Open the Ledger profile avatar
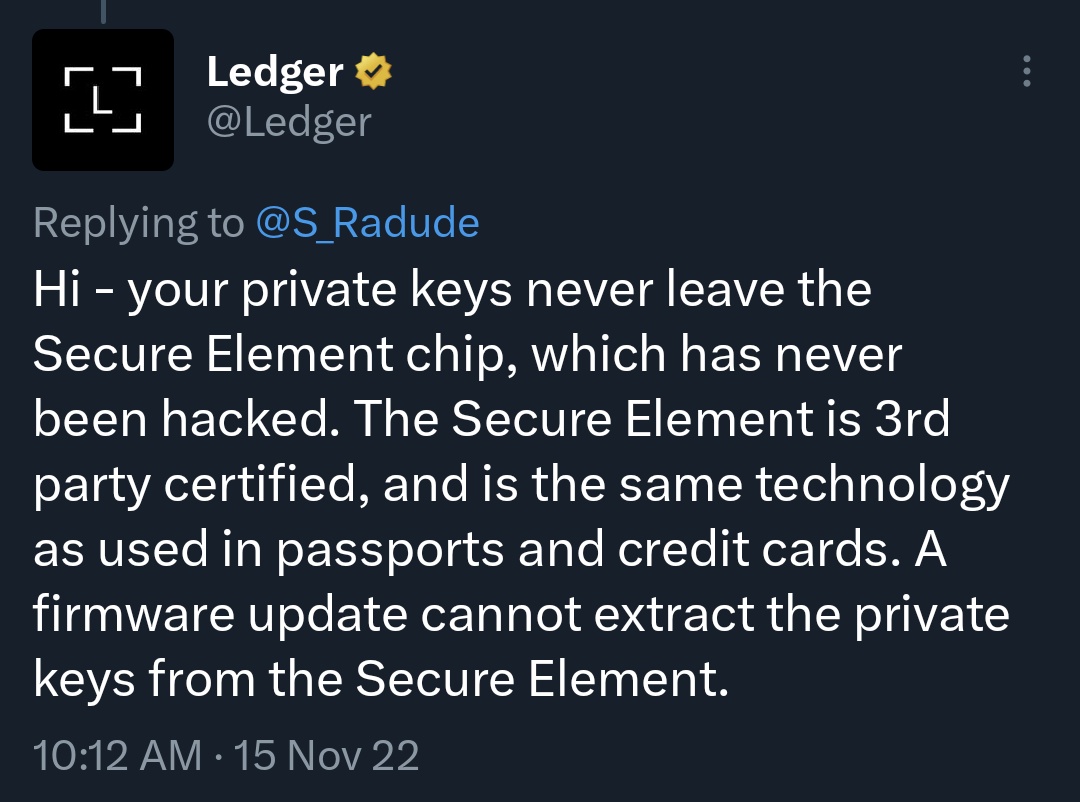This screenshot has width=1080, height=802. [103, 100]
